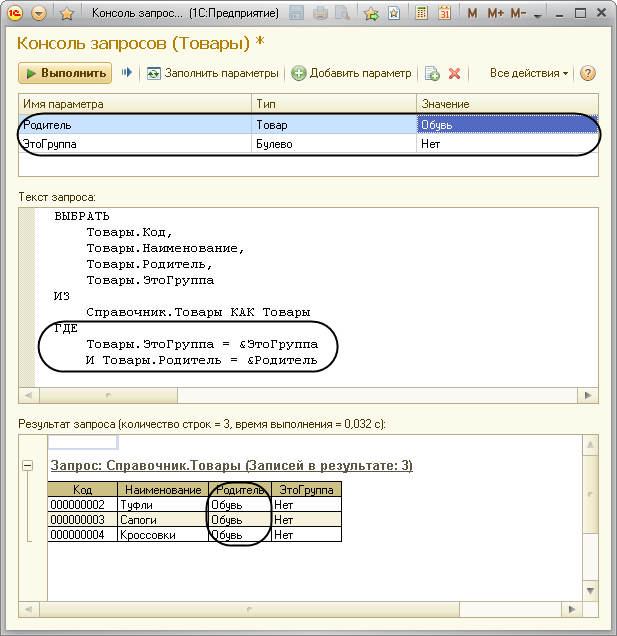Click the red delete parameter icon
Image resolution: width=617 pixels, height=636 pixels.
[x=454, y=73]
